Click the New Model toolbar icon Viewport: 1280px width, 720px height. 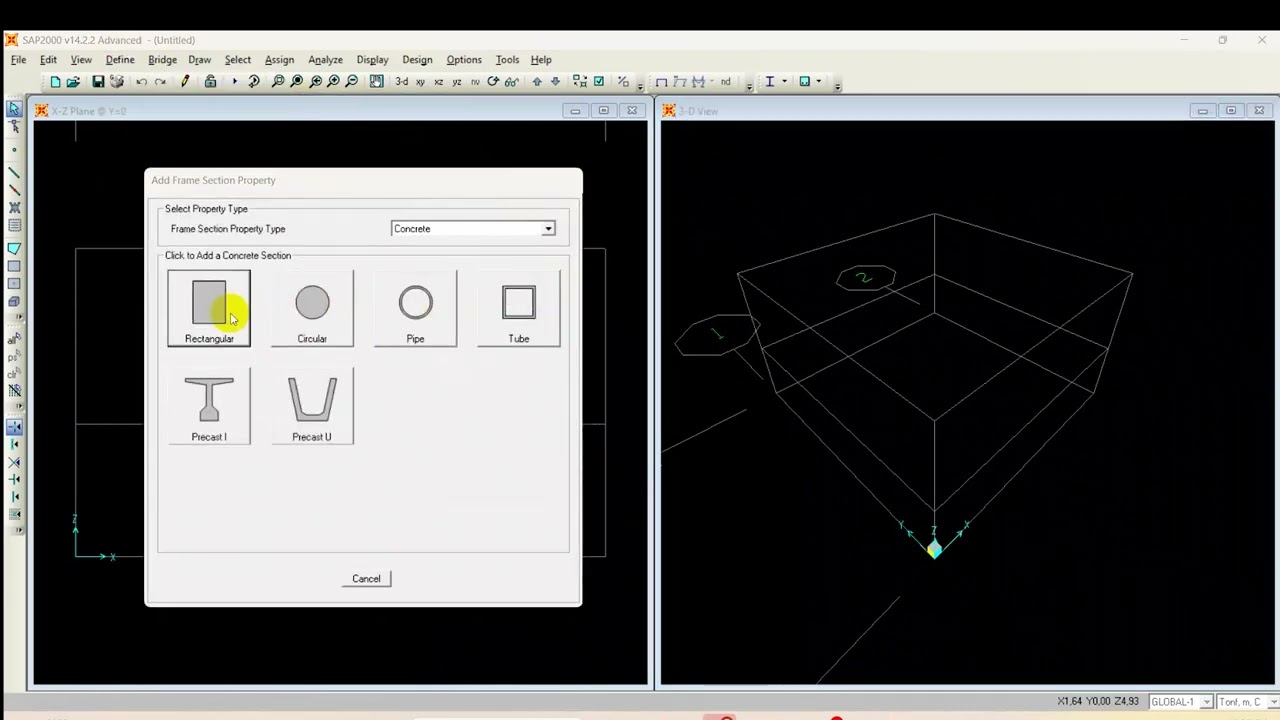[x=55, y=81]
